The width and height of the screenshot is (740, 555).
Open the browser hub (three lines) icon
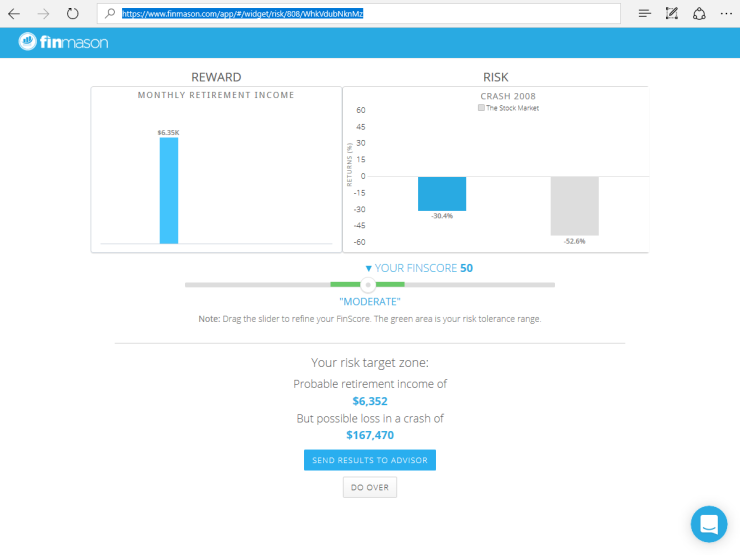(645, 14)
